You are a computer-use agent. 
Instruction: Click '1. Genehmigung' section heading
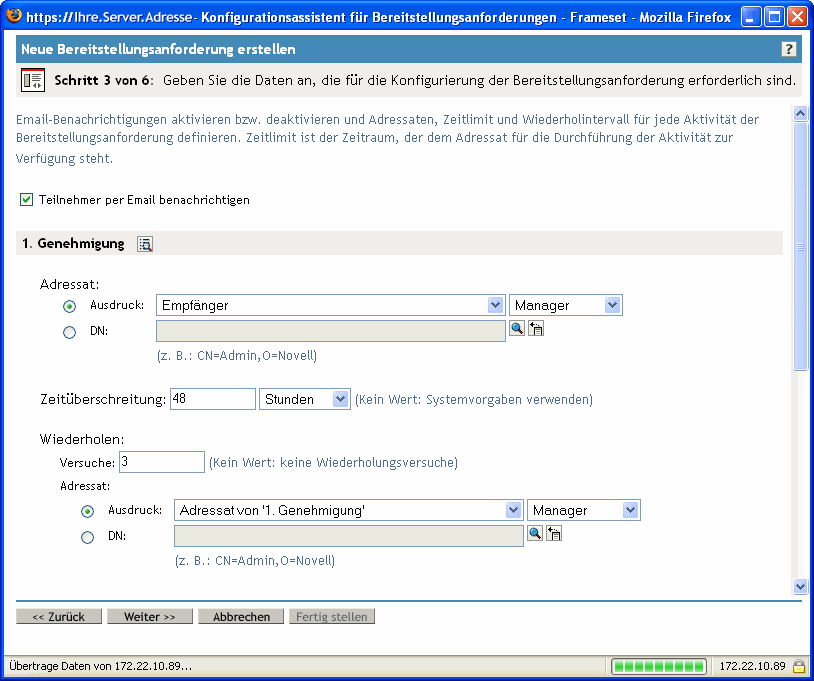coord(73,243)
